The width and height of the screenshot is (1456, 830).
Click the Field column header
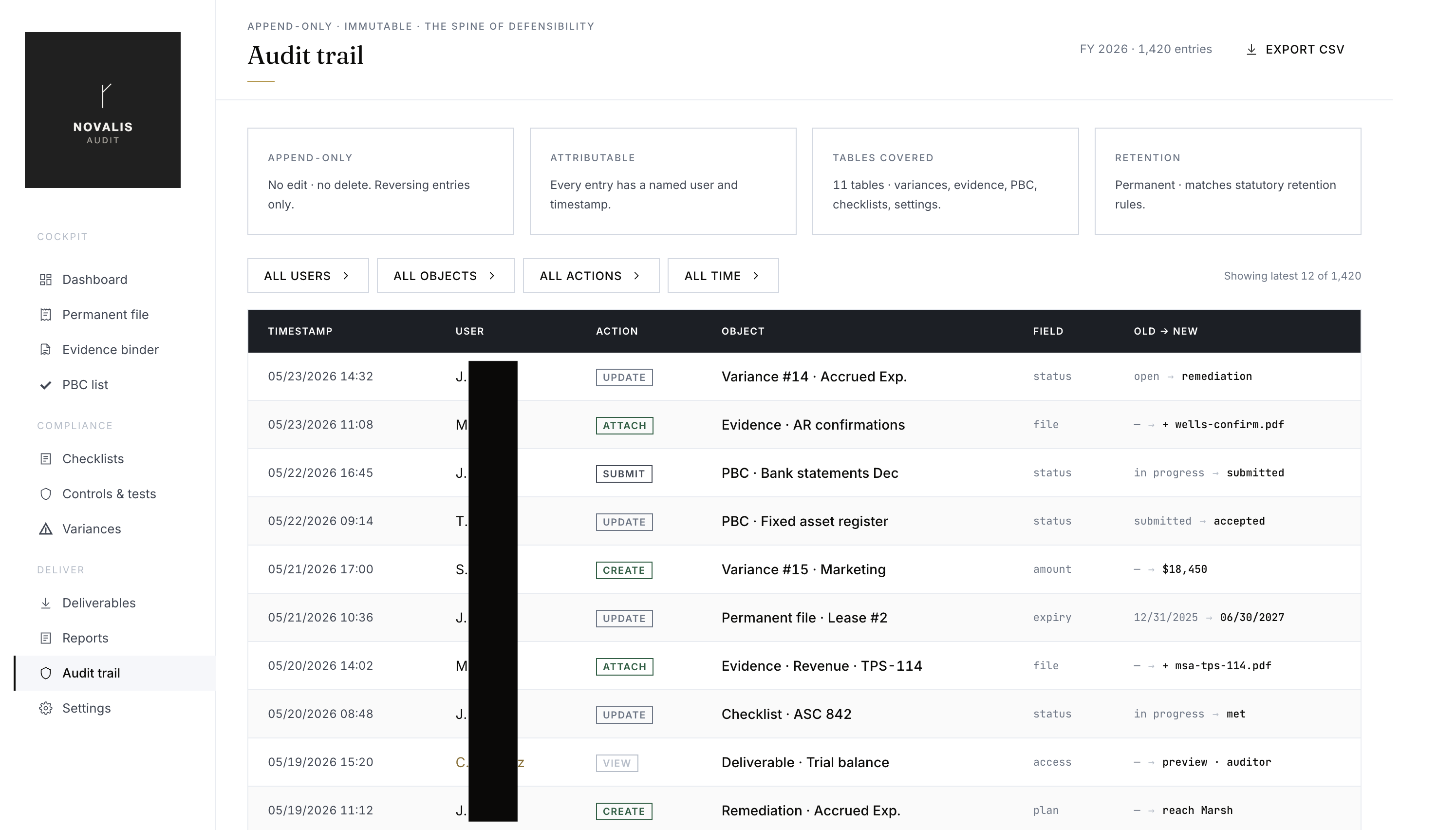coord(1047,331)
